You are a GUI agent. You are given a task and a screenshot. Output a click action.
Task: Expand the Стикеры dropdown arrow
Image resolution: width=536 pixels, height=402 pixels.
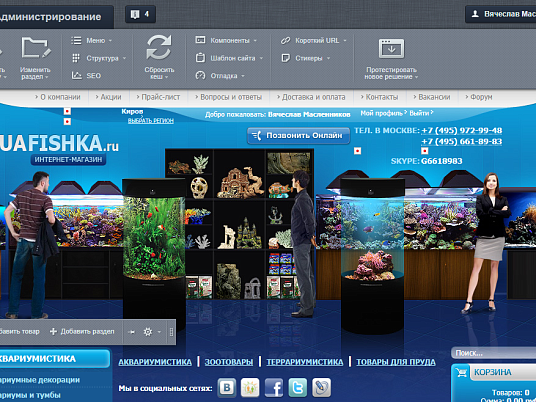point(329,58)
